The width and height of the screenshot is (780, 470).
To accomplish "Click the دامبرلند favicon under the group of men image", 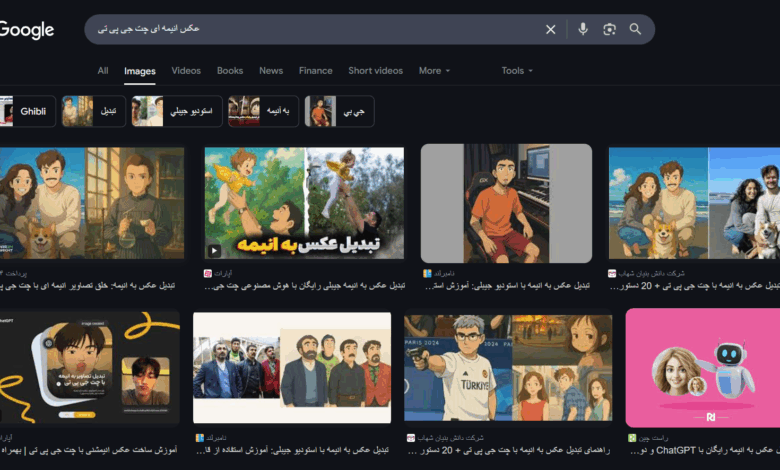I will [x=199, y=438].
